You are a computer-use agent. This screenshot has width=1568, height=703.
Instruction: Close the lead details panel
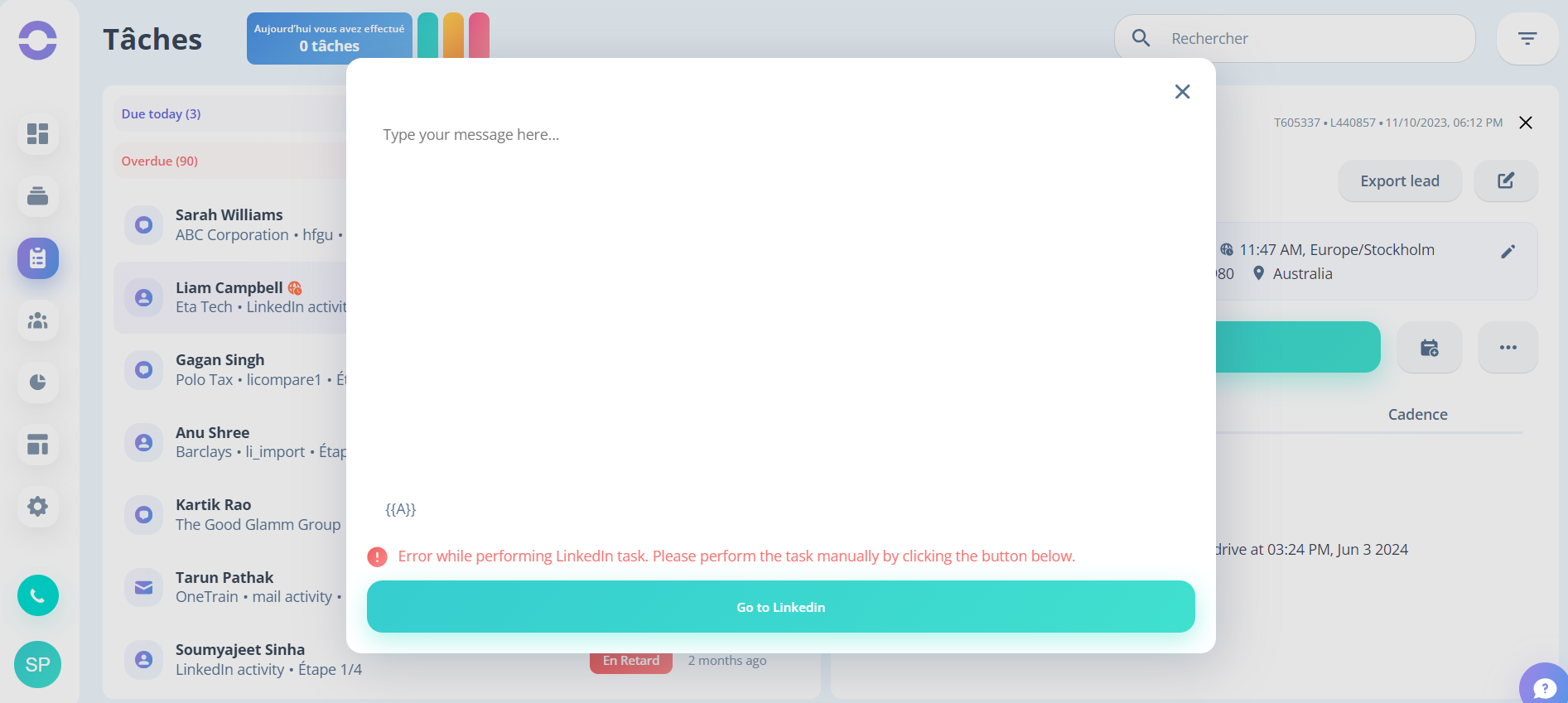point(1526,123)
